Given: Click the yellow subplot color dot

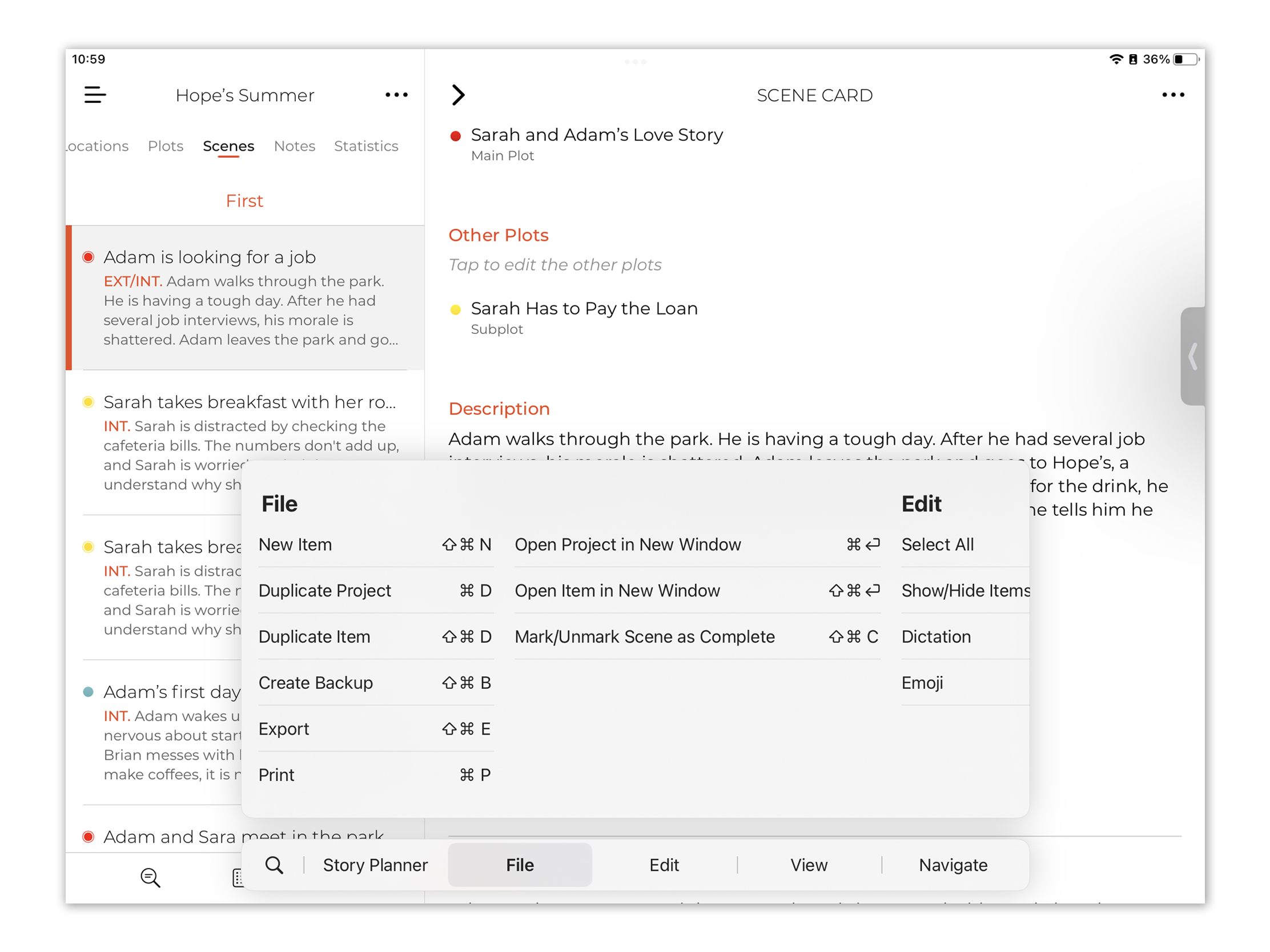Looking at the screenshot, I should [x=455, y=310].
